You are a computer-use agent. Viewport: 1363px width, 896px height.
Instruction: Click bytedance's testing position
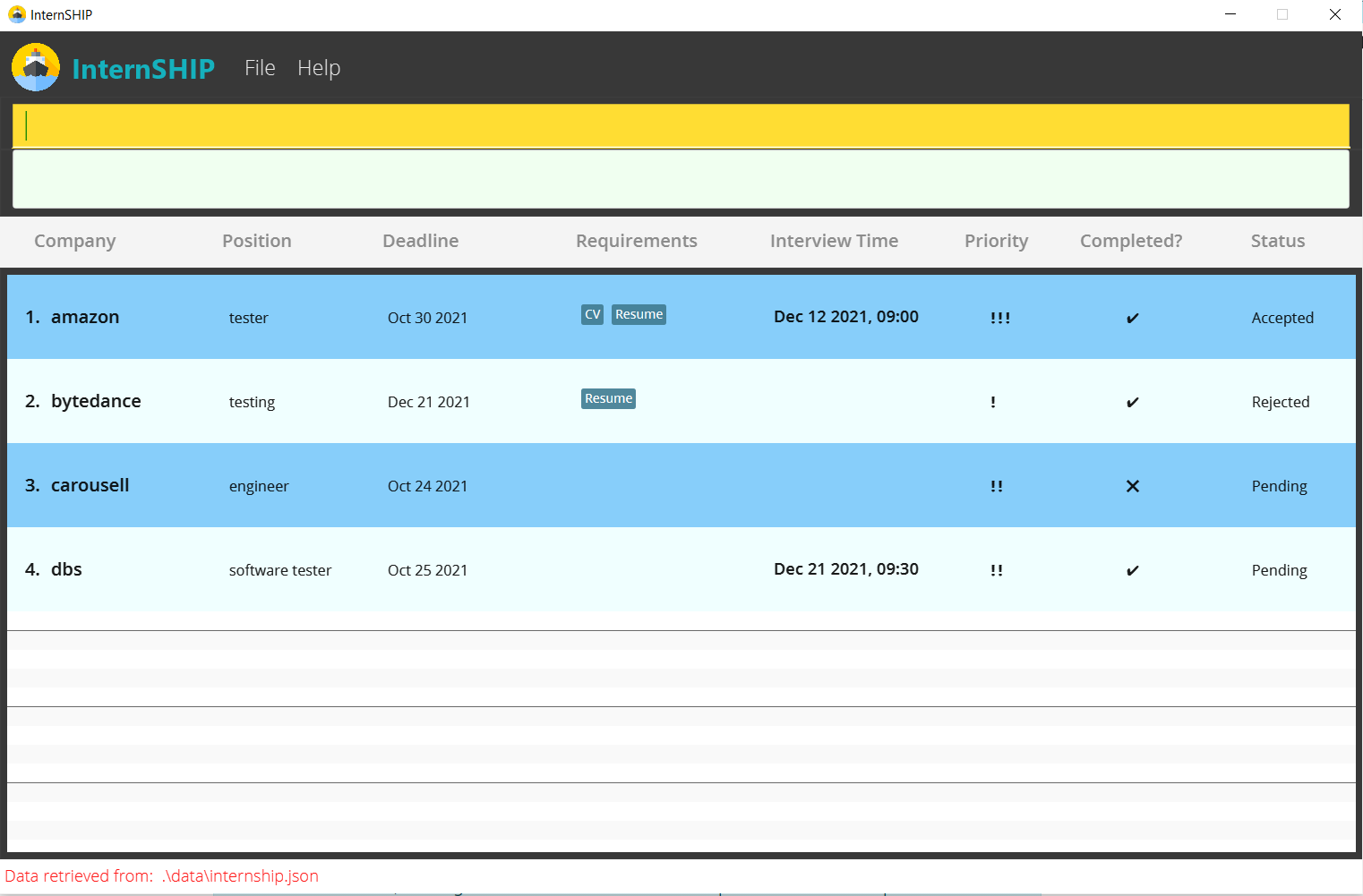click(x=252, y=402)
